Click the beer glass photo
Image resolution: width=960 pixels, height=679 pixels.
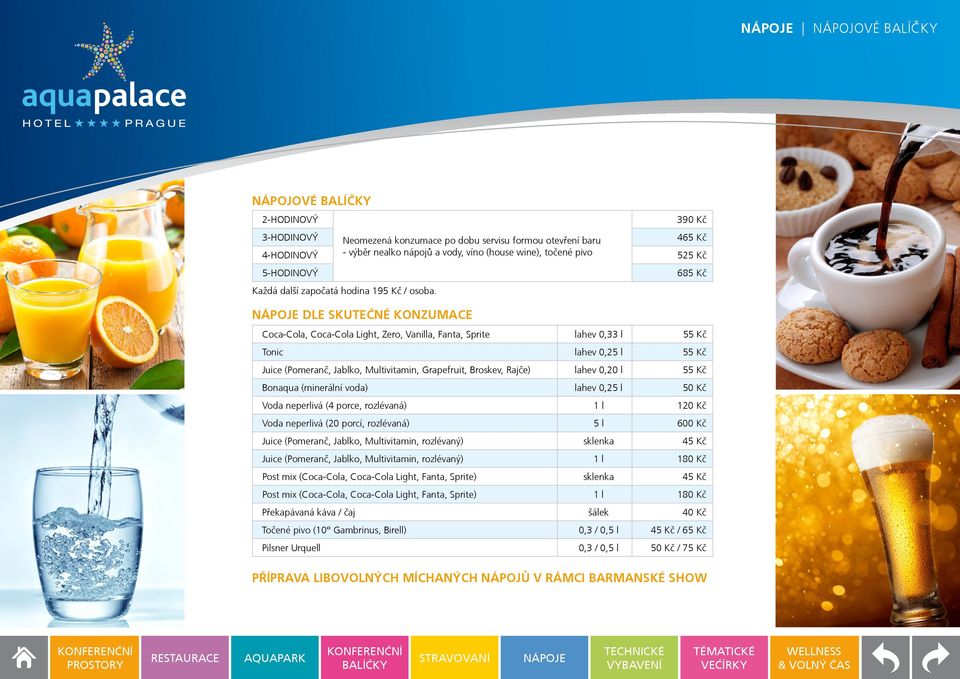point(868,510)
